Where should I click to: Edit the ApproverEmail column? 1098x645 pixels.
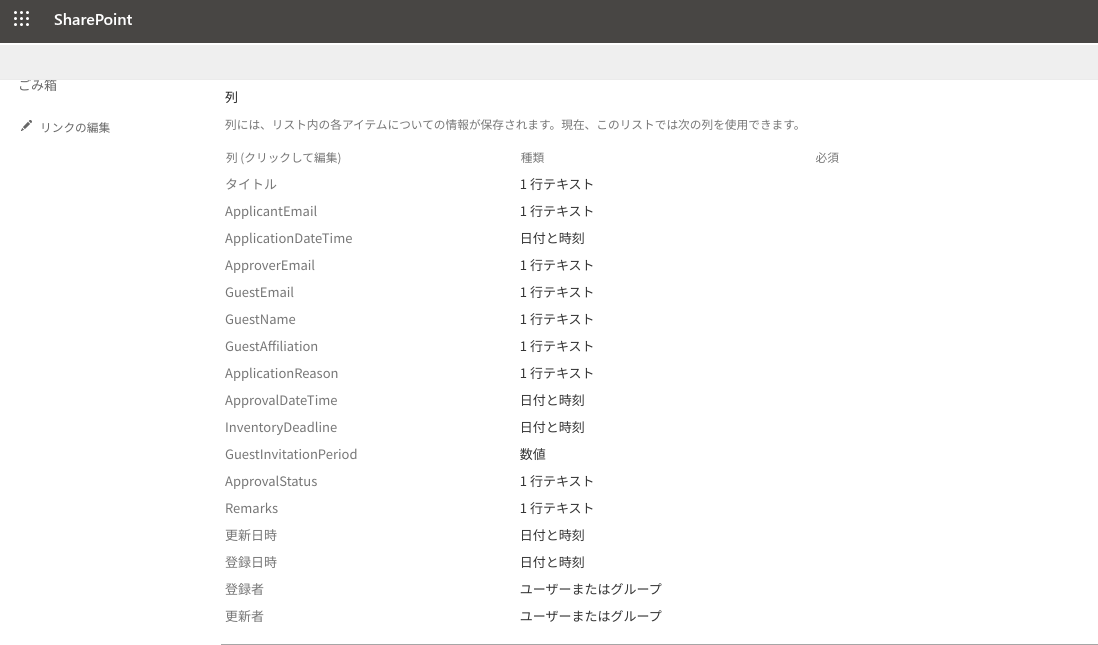point(270,265)
